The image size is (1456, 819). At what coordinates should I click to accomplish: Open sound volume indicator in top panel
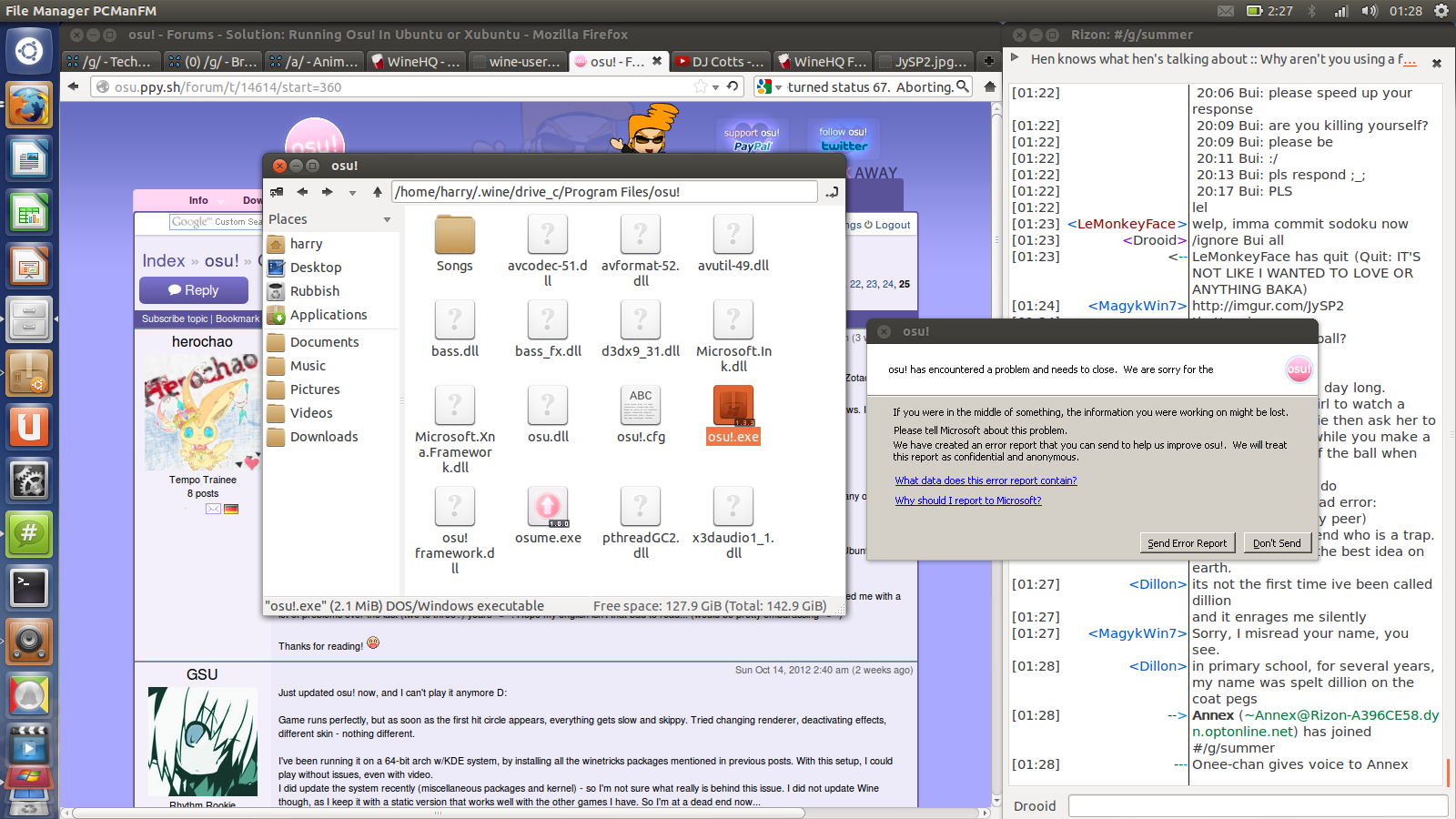pyautogui.click(x=1370, y=11)
